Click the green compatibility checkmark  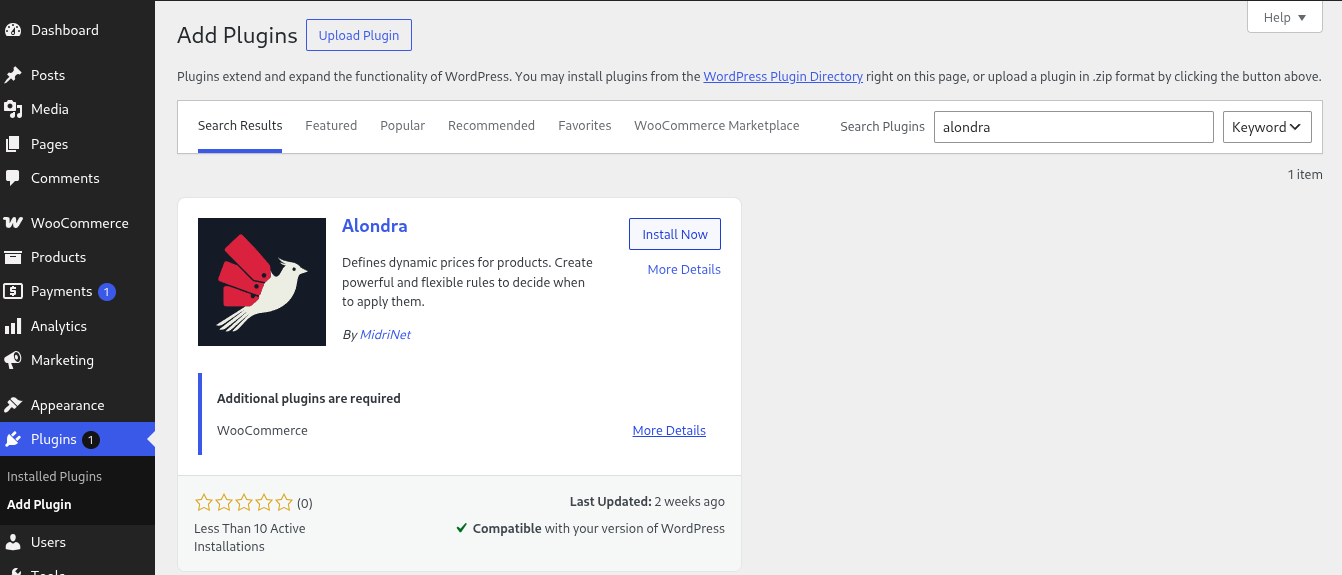click(462, 528)
